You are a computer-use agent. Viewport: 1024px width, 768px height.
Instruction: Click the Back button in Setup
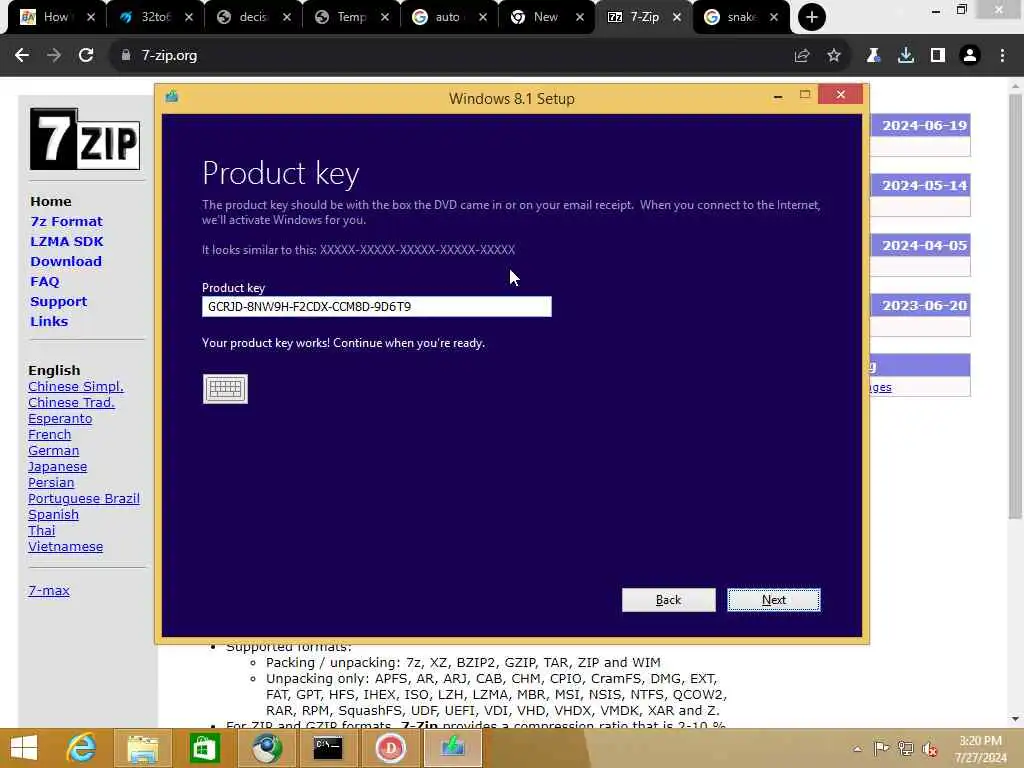668,600
